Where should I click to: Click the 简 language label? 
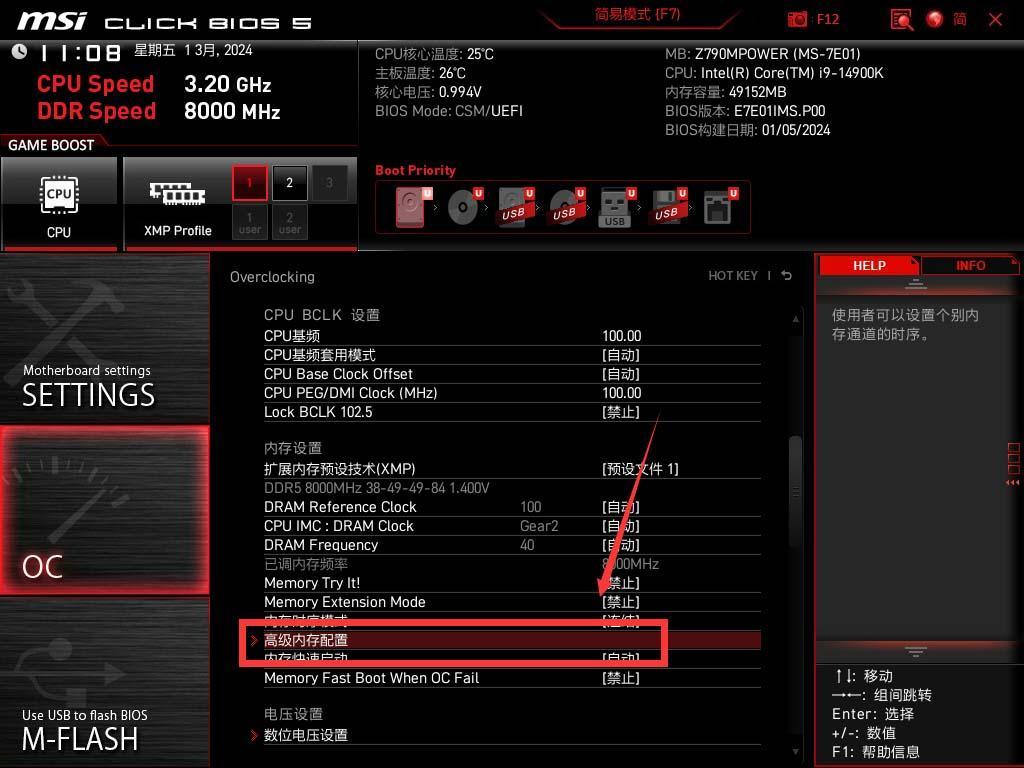click(959, 19)
